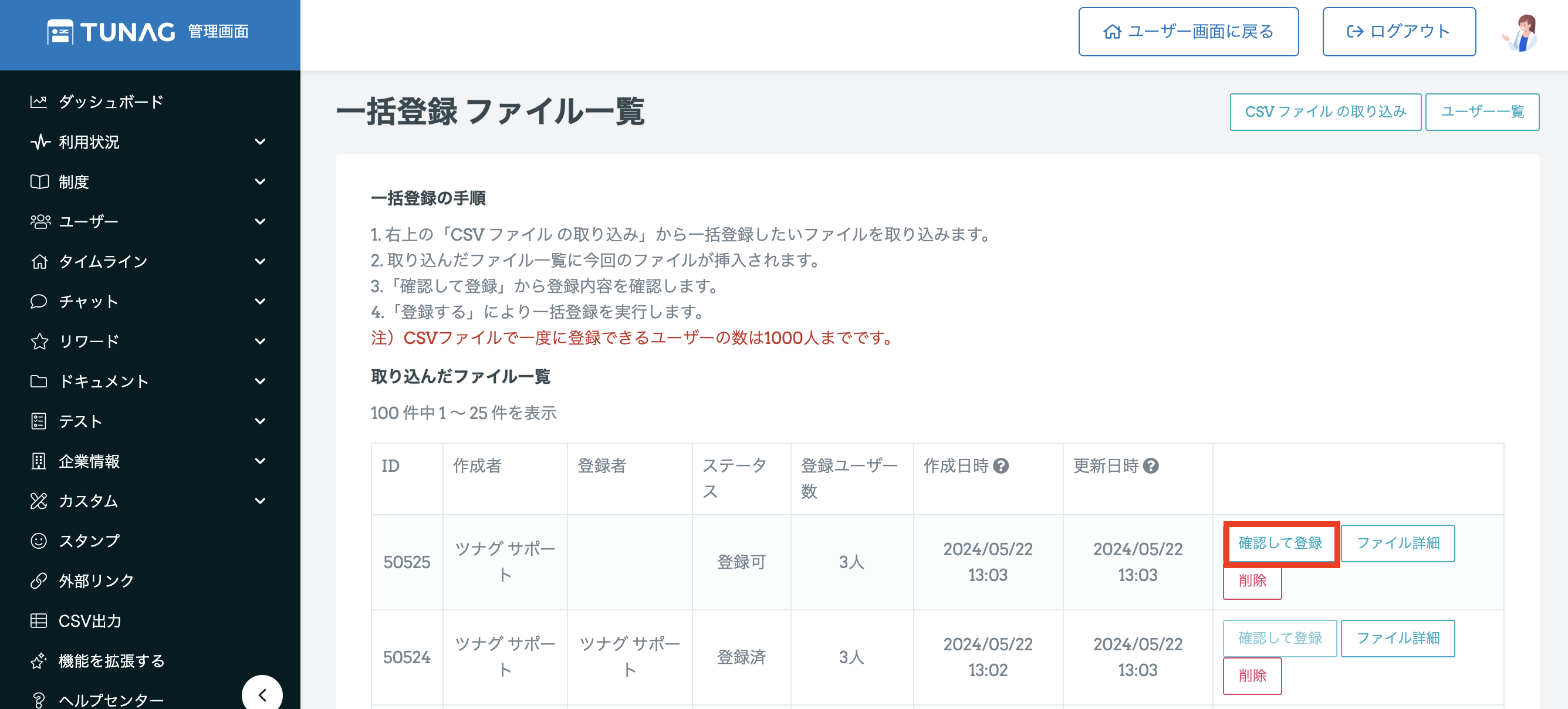Expand the 企業情報 menu chevron
The width and height of the screenshot is (1568, 709).
(x=260, y=461)
